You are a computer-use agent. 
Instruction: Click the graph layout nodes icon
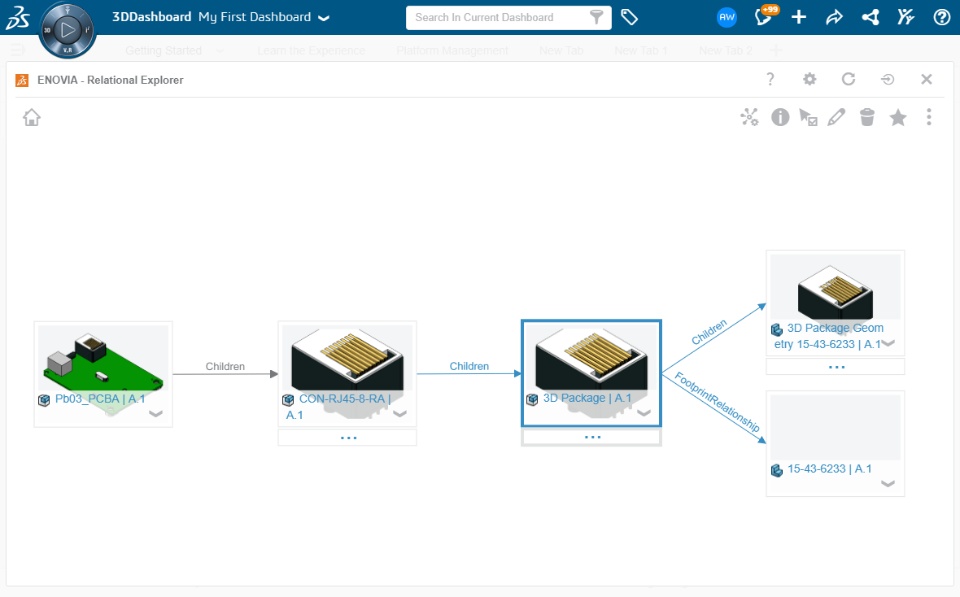pyautogui.click(x=749, y=117)
